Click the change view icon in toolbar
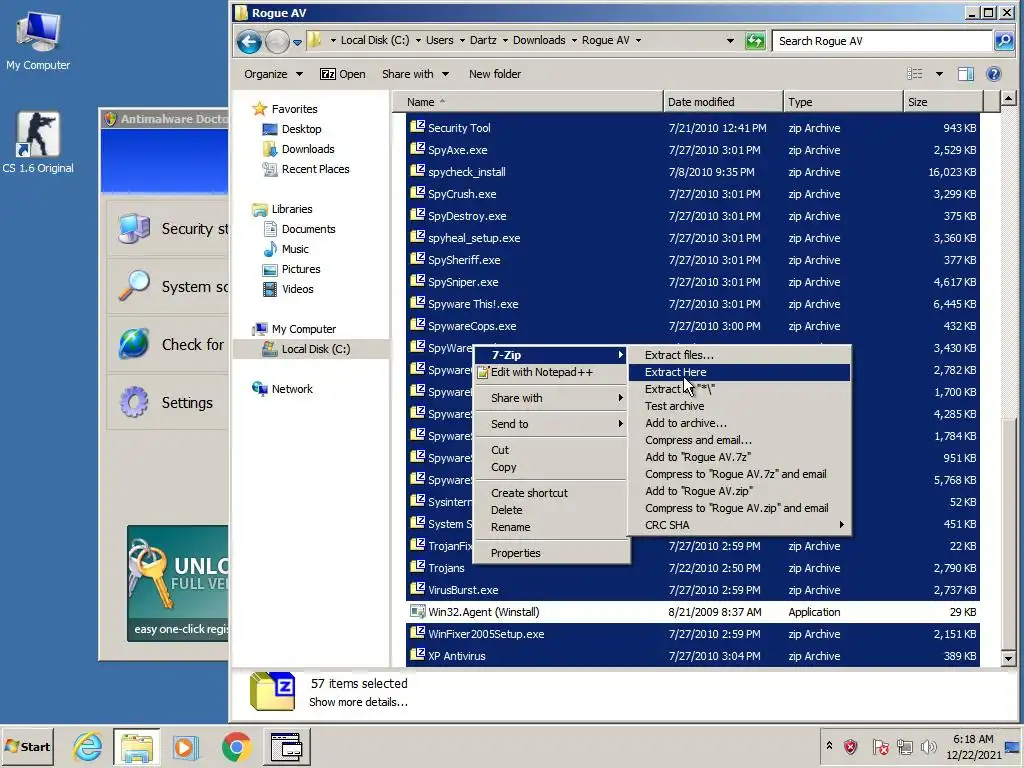Screen dimensions: 1024x768 (914, 74)
